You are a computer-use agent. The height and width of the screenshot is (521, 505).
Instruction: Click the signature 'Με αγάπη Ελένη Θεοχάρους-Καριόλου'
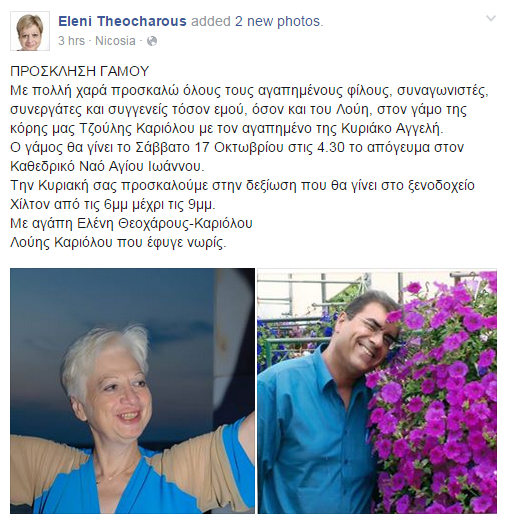(131, 223)
